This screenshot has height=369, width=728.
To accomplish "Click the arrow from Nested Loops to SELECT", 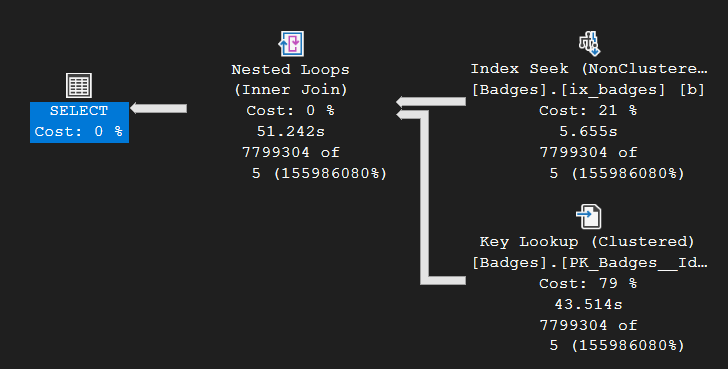I will tap(158, 108).
